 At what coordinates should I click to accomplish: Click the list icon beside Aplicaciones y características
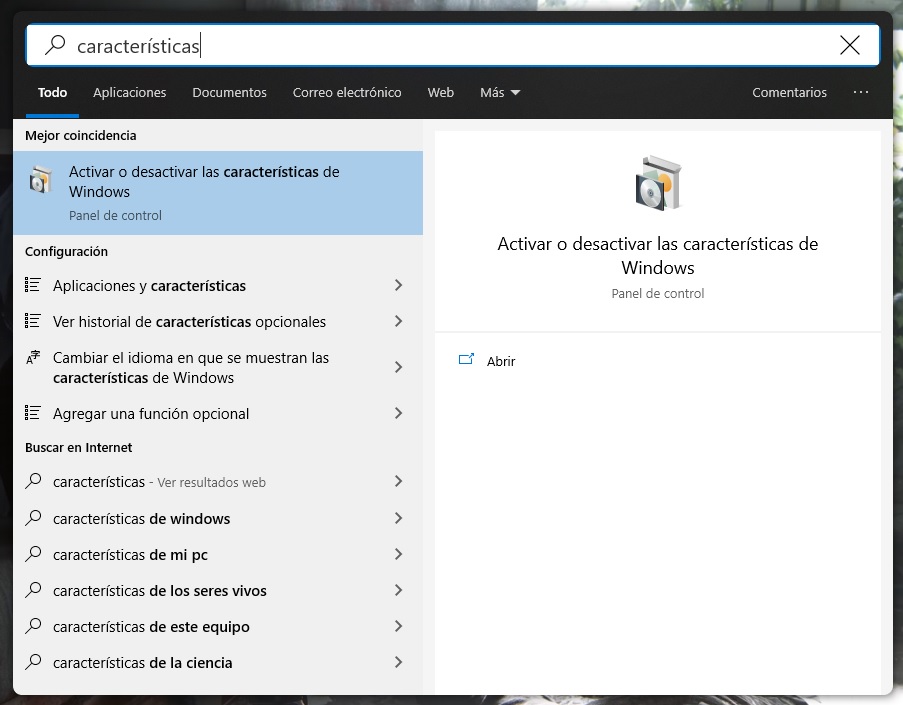pyautogui.click(x=33, y=286)
